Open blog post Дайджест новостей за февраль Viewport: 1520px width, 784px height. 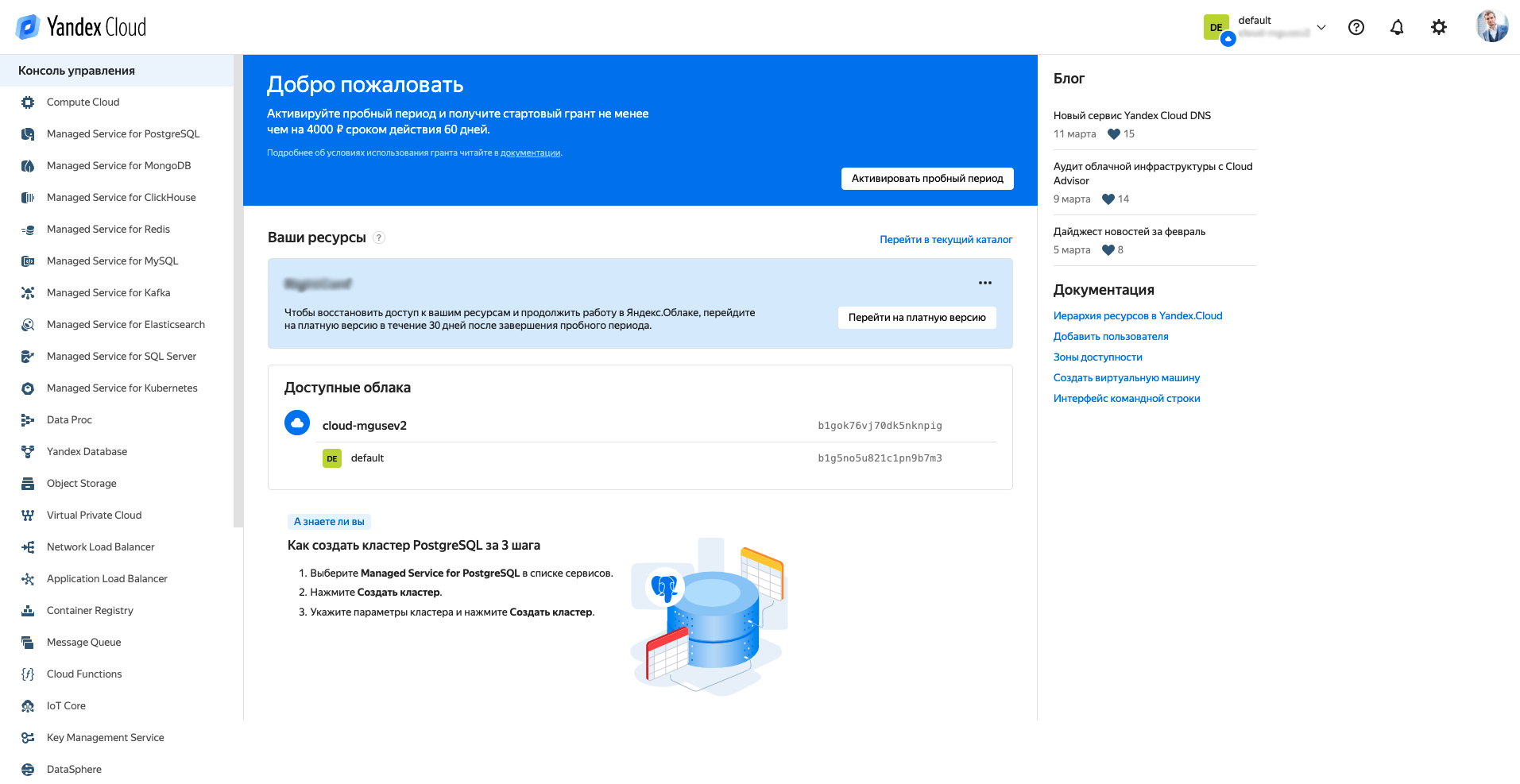point(1129,232)
